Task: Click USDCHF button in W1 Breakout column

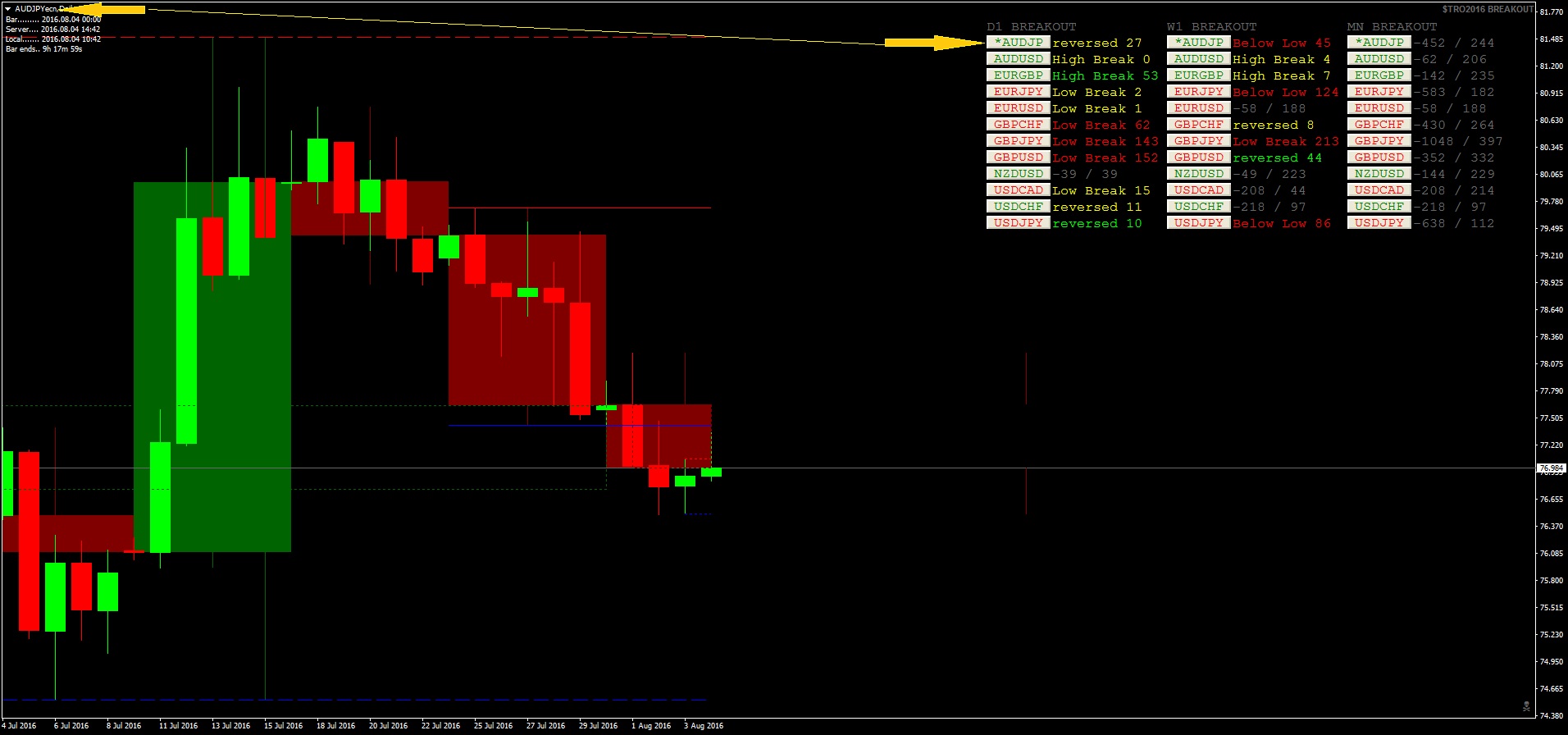Action: click(x=1198, y=207)
